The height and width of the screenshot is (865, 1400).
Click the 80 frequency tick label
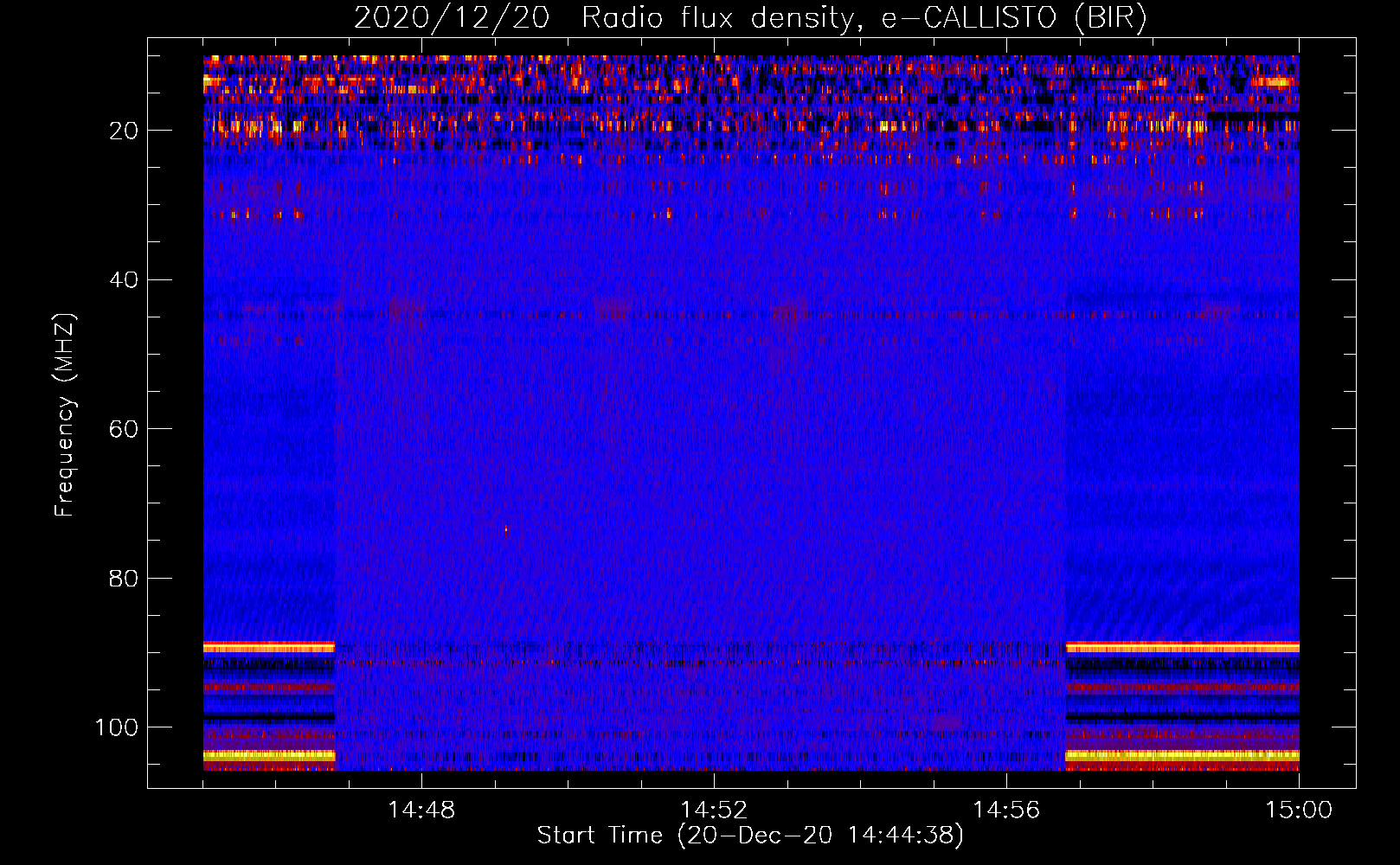tap(125, 578)
